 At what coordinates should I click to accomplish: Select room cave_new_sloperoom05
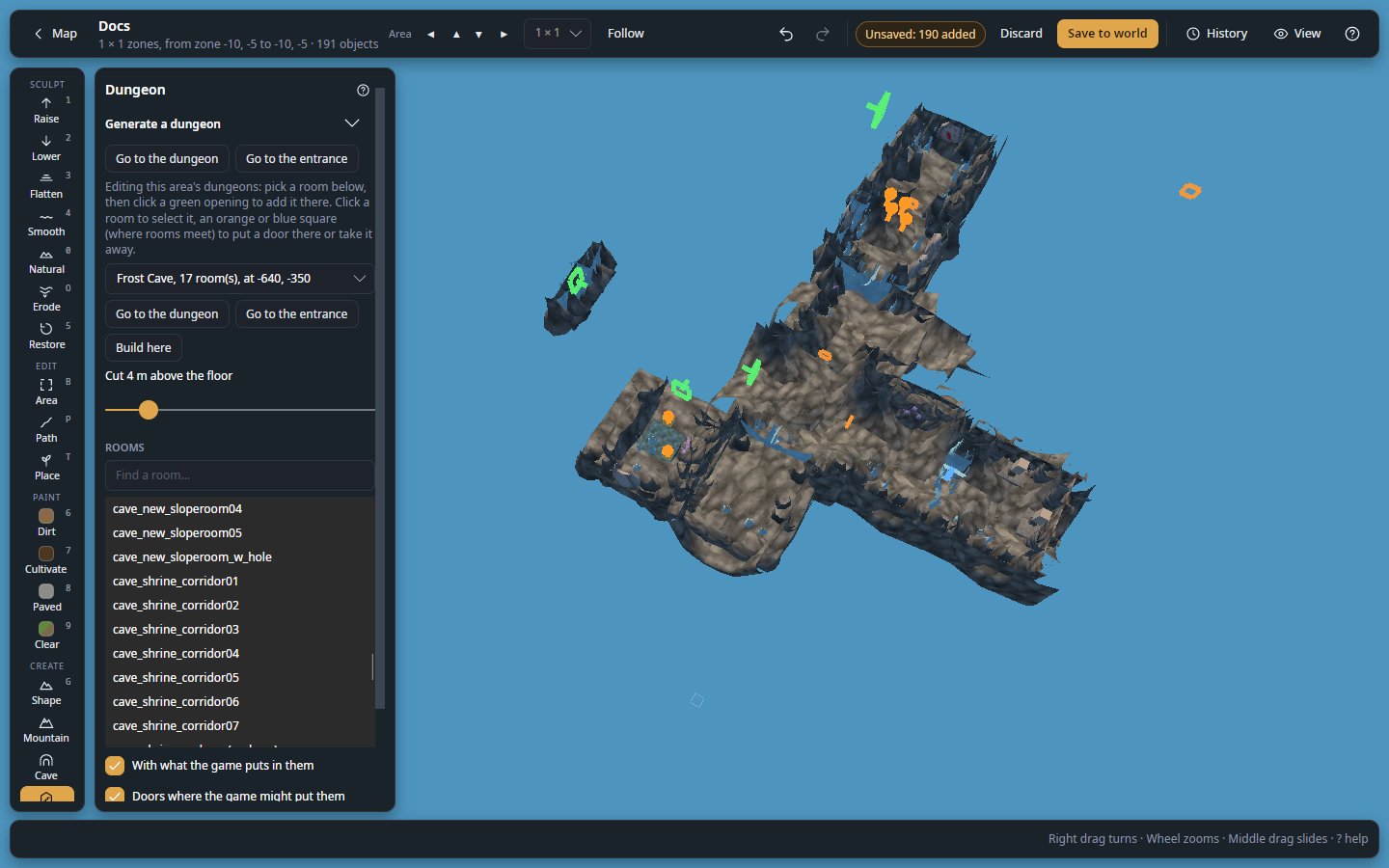[237, 533]
